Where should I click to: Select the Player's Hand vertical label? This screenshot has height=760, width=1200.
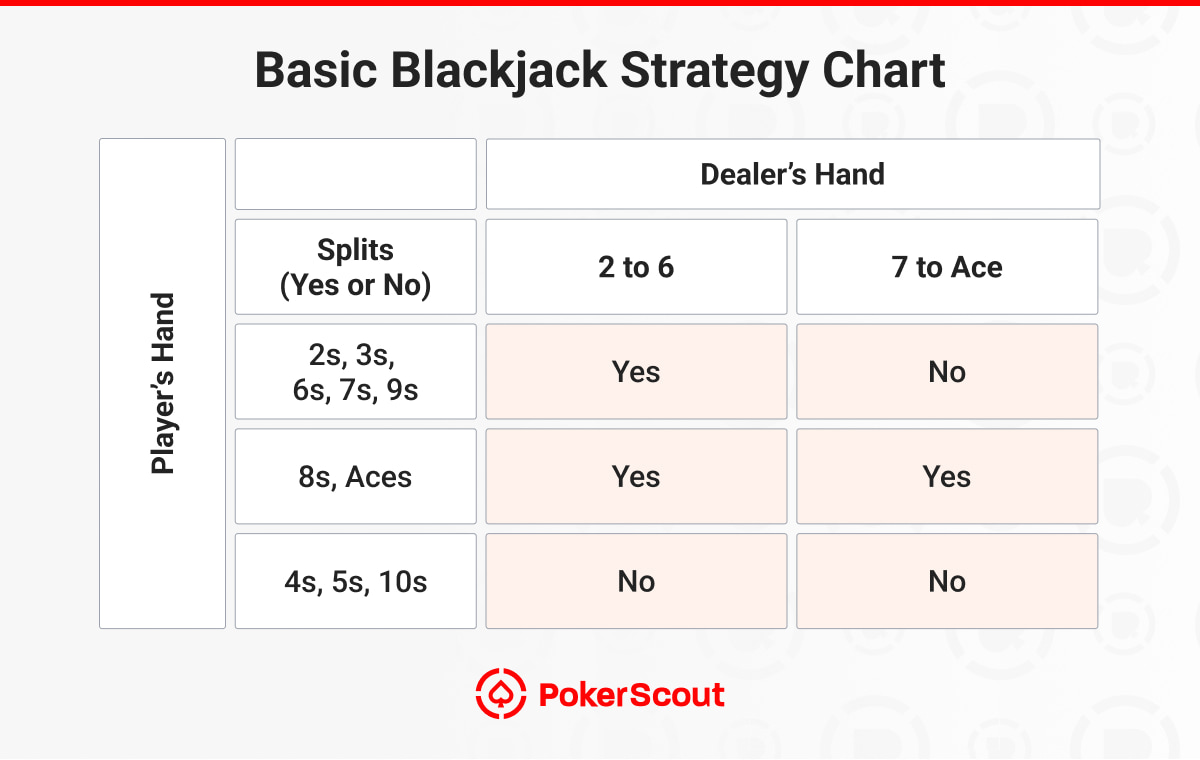point(162,383)
